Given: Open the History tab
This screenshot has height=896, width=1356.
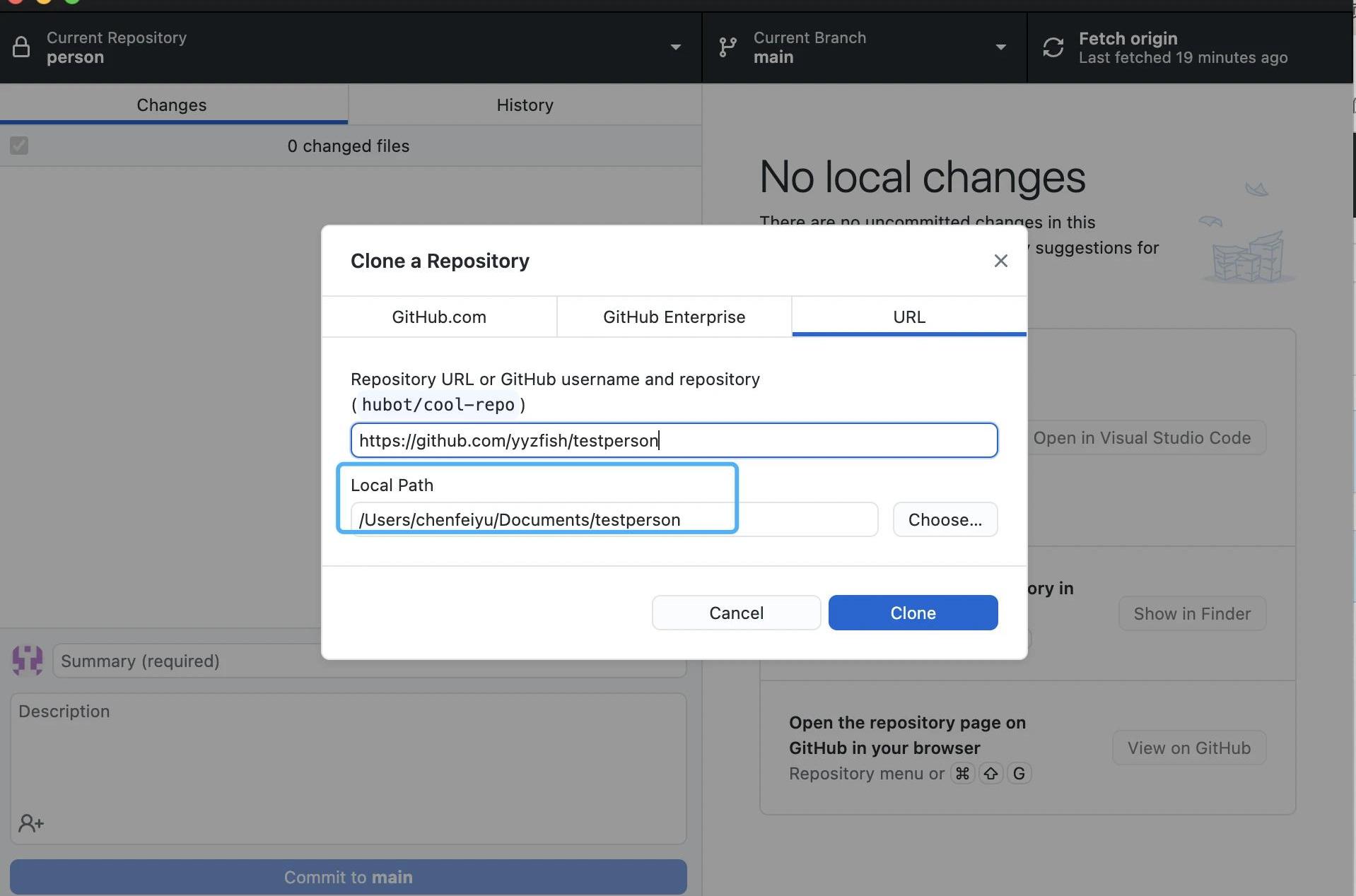Looking at the screenshot, I should [525, 105].
